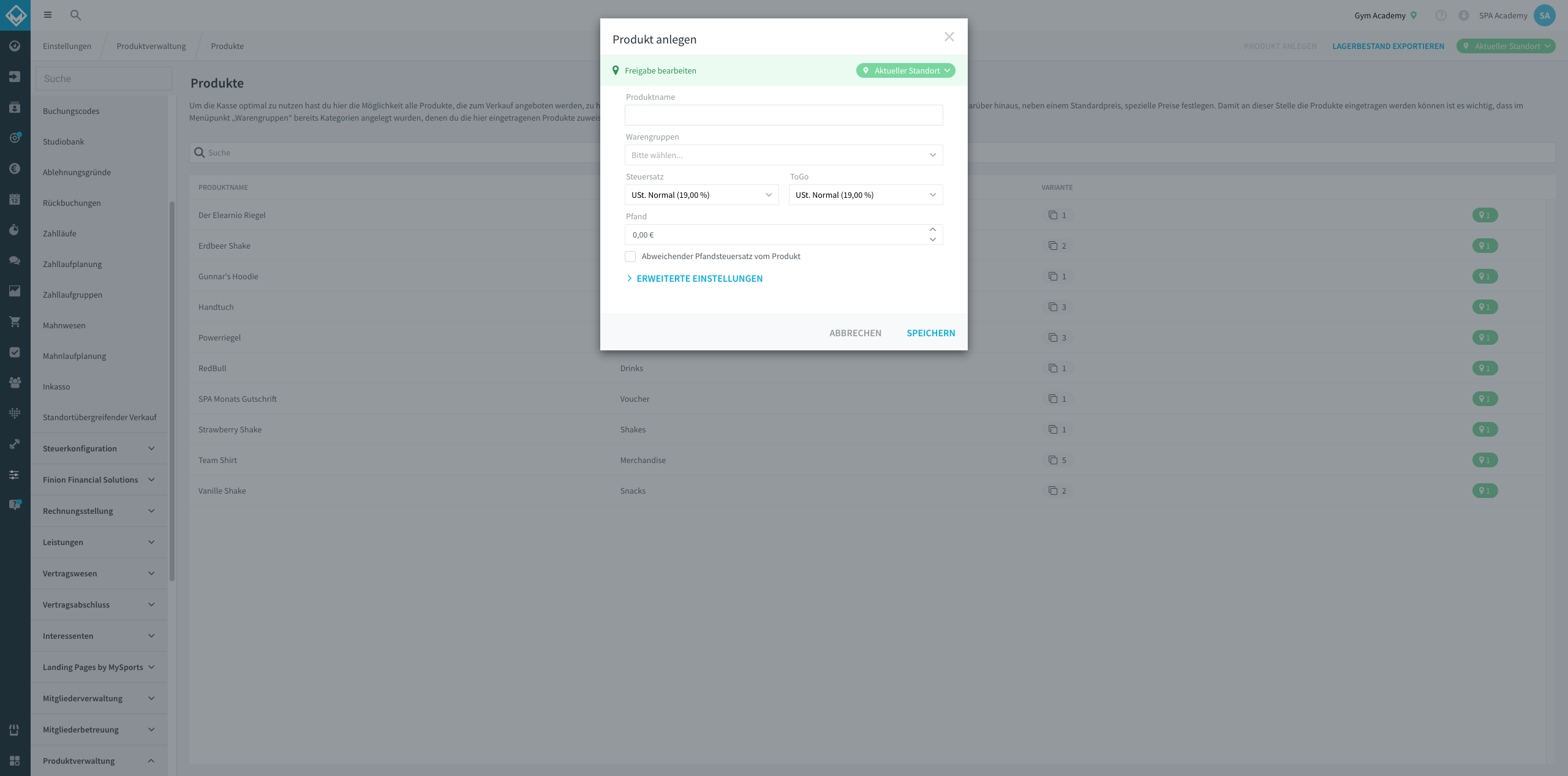Viewport: 1568px width, 776px height.
Task: Click the Produktname input field
Action: coord(783,115)
